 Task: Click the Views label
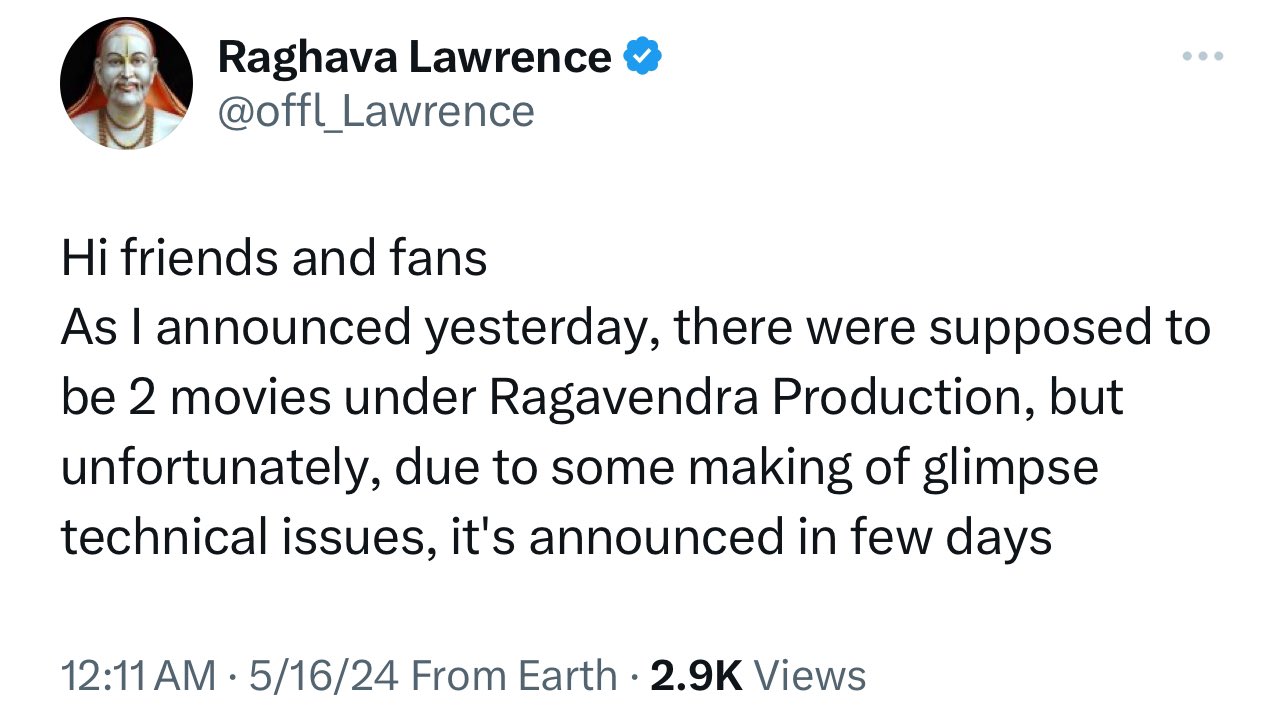point(809,676)
